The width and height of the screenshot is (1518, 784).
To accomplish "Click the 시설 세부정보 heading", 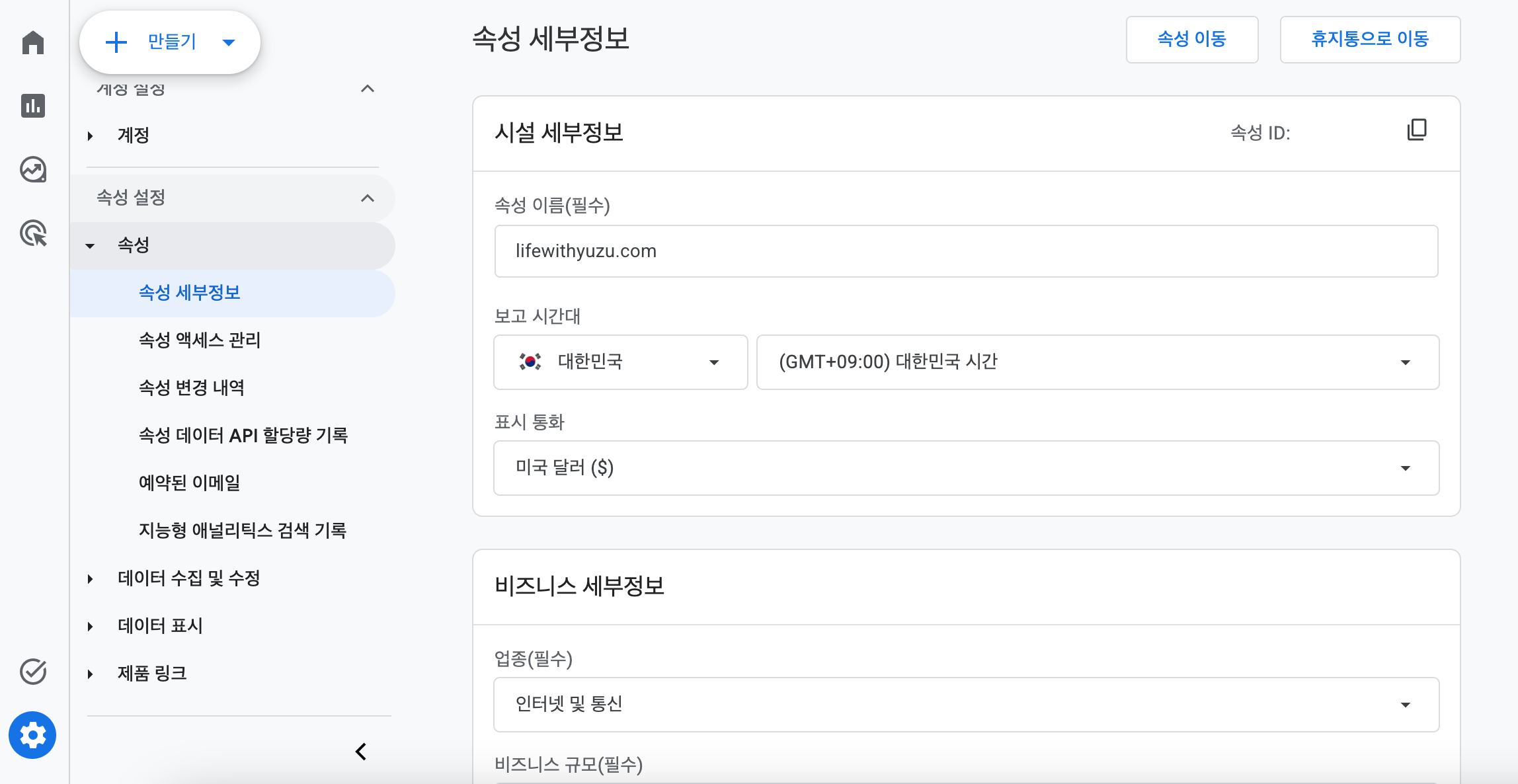I will point(559,133).
